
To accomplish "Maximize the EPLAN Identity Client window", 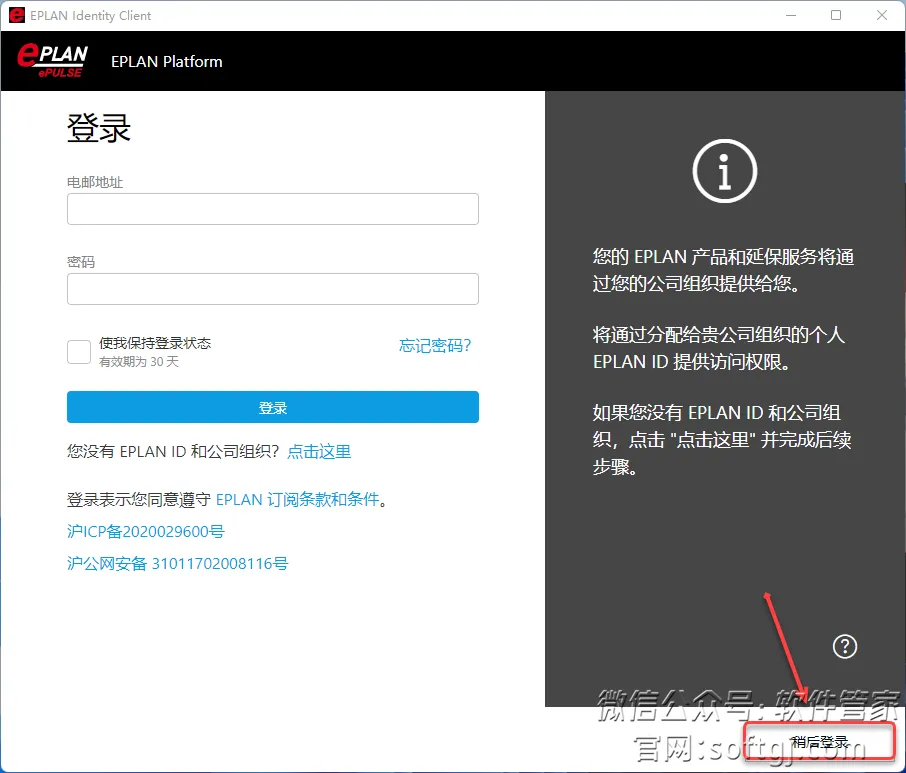I will click(836, 15).
